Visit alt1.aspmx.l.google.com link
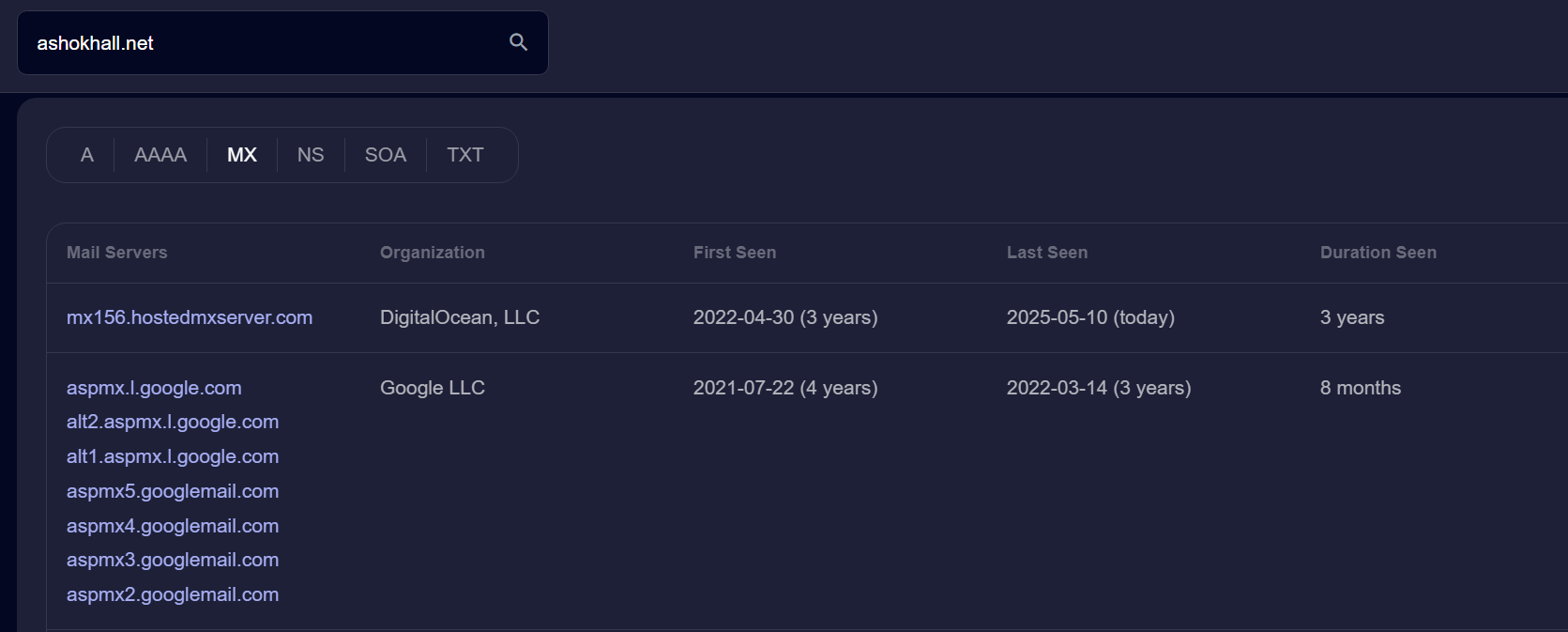This screenshot has width=1568, height=632. coord(173,456)
